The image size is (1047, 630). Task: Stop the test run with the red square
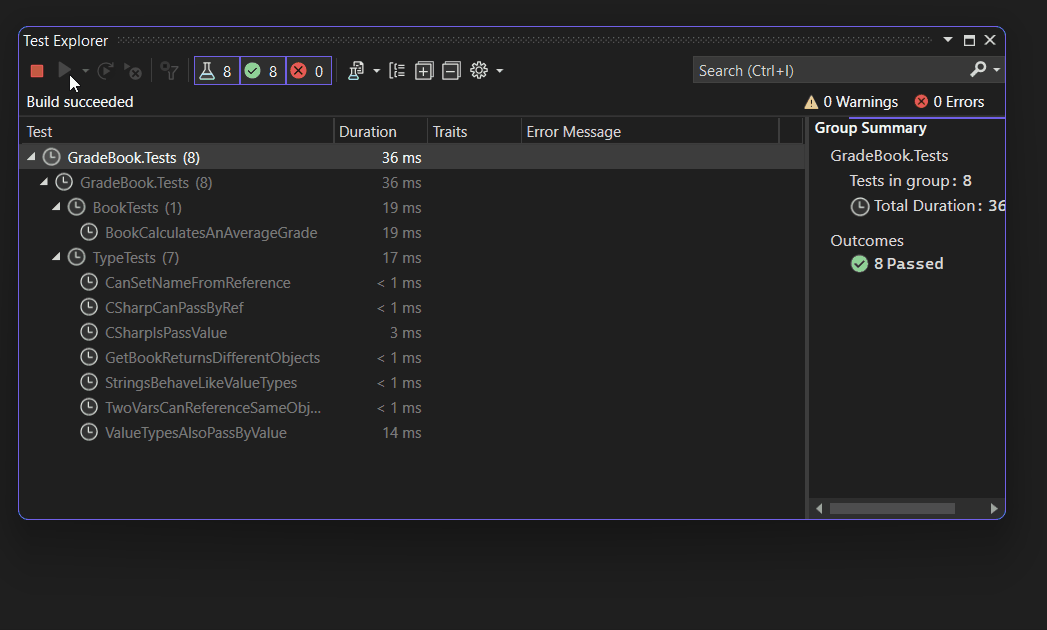point(37,71)
